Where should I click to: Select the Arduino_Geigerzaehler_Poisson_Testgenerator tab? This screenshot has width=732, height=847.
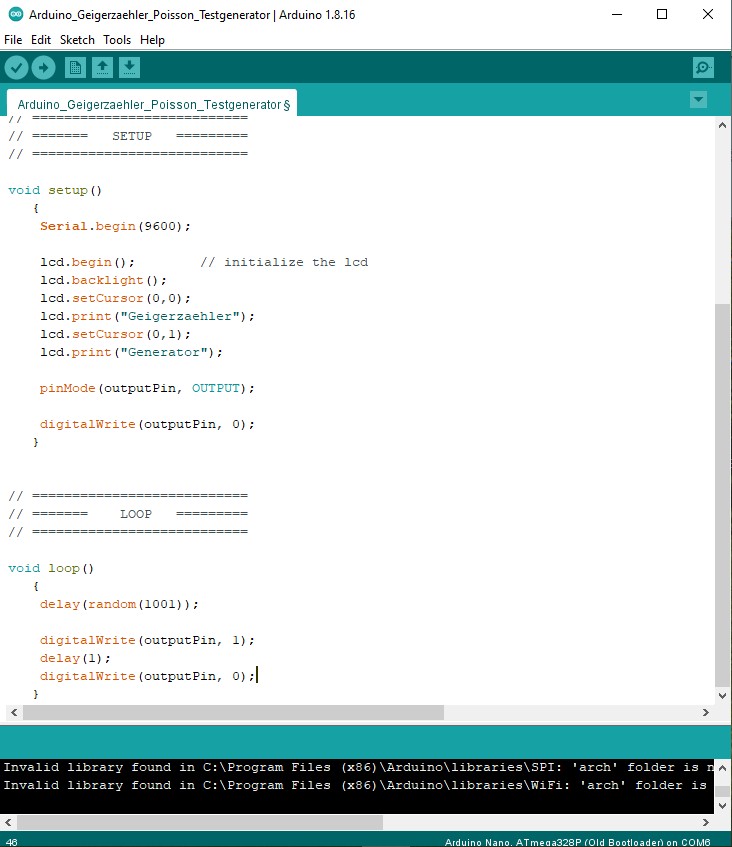[152, 104]
